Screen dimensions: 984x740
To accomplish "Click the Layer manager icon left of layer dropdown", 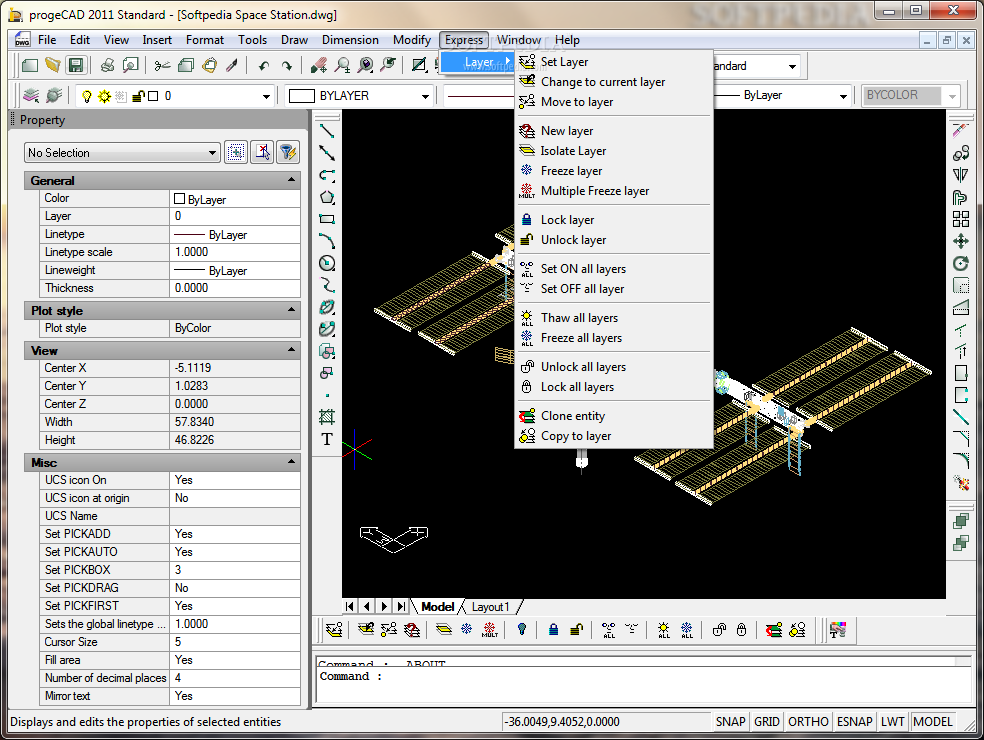I will (x=31, y=96).
